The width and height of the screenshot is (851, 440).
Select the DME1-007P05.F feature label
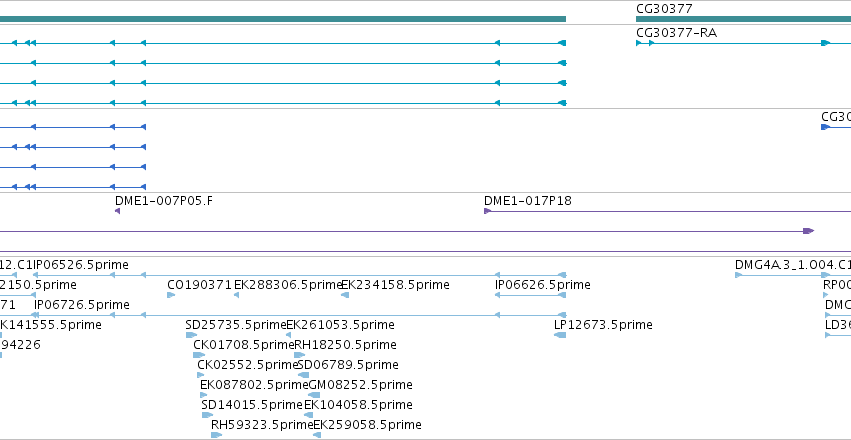pyautogui.click(x=164, y=201)
